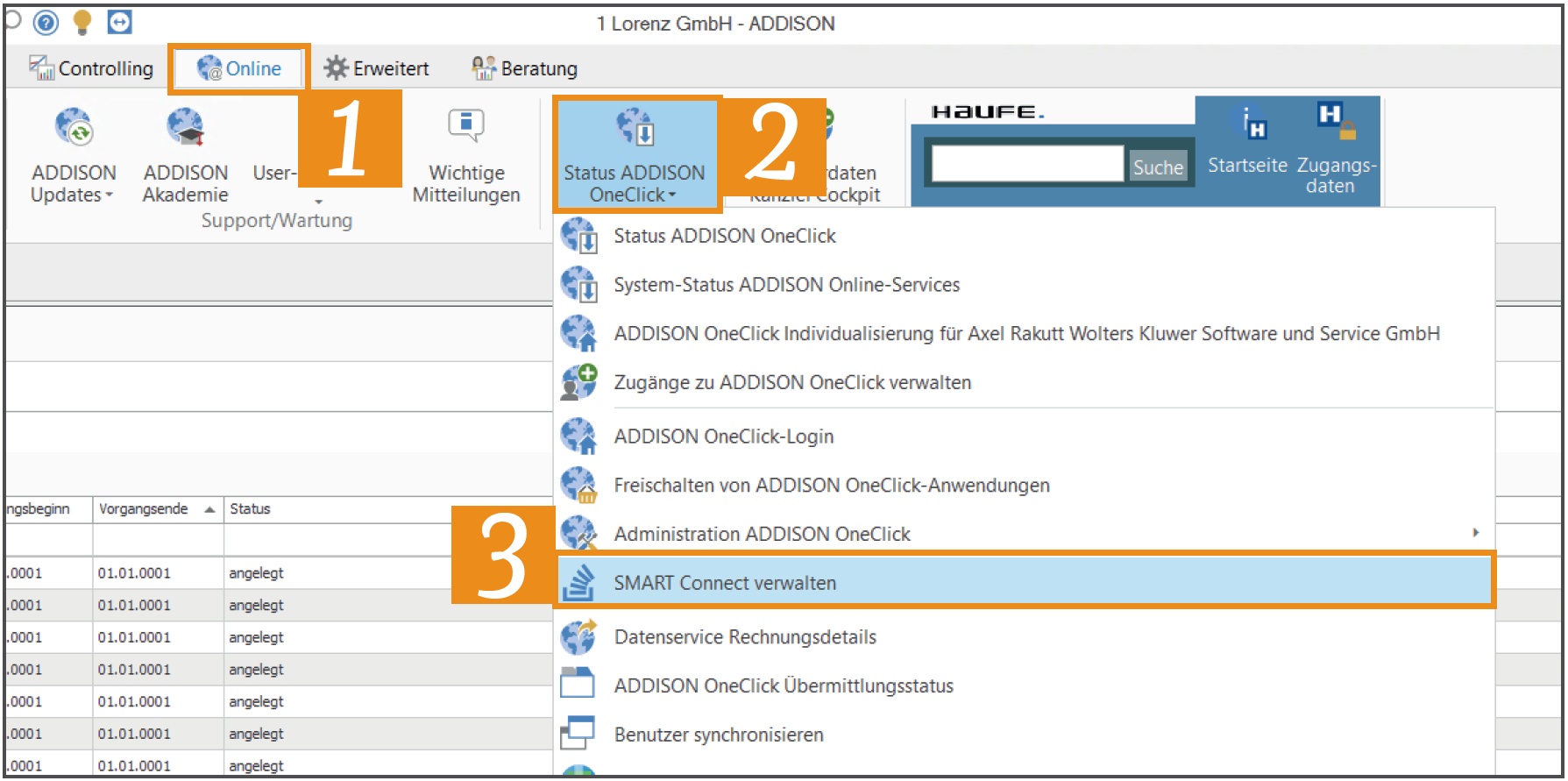Switch to the Beratung tab
1568x781 pixels.
tap(525, 68)
